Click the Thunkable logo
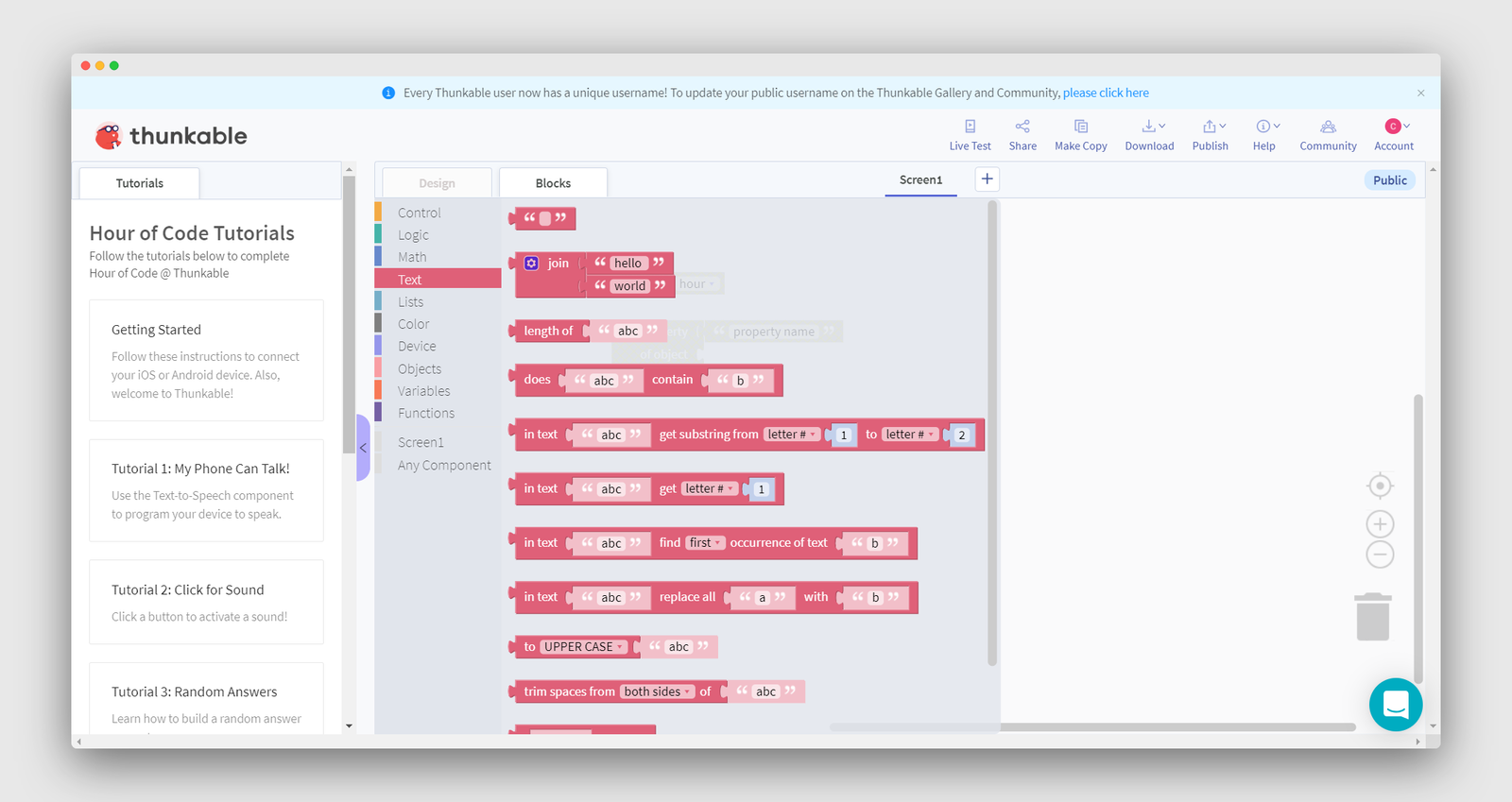Image resolution: width=1512 pixels, height=802 pixels. 171,136
